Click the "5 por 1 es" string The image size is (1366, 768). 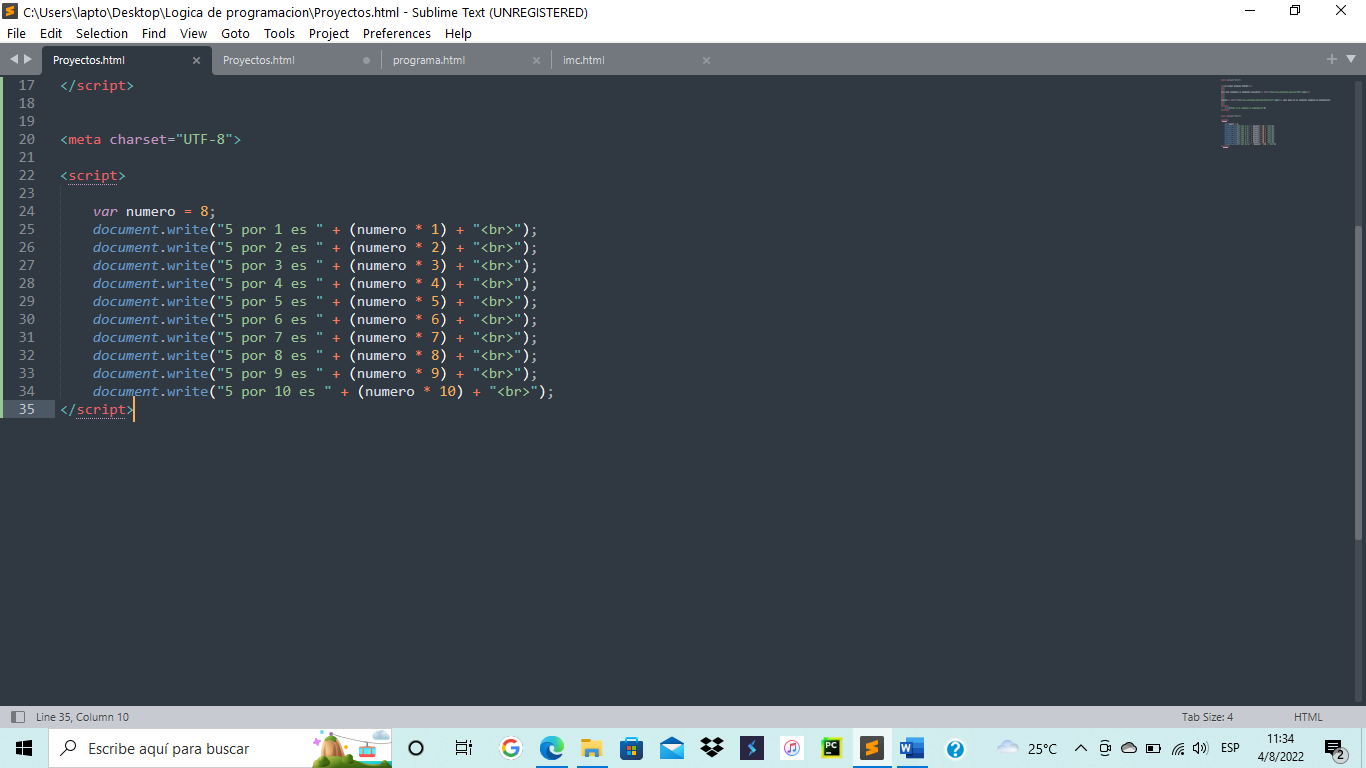[270, 229]
